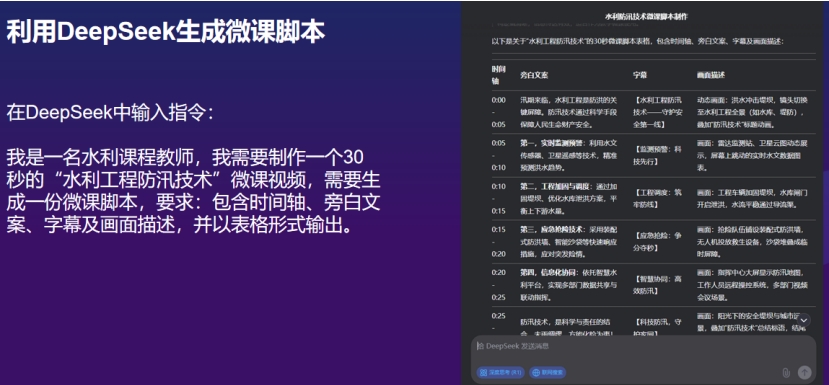Screen dimensions: 829x385
Task: Click the subtitle cell 【水利工程防汛技术——守护安全第一线】
Action: pos(657,112)
